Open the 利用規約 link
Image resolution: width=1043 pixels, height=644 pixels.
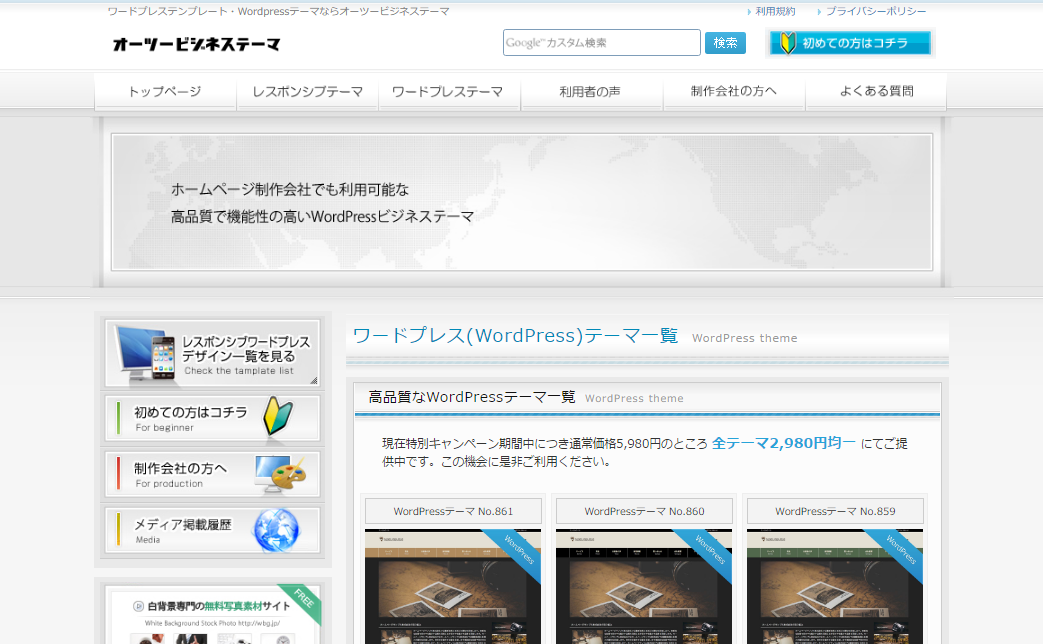pos(775,11)
